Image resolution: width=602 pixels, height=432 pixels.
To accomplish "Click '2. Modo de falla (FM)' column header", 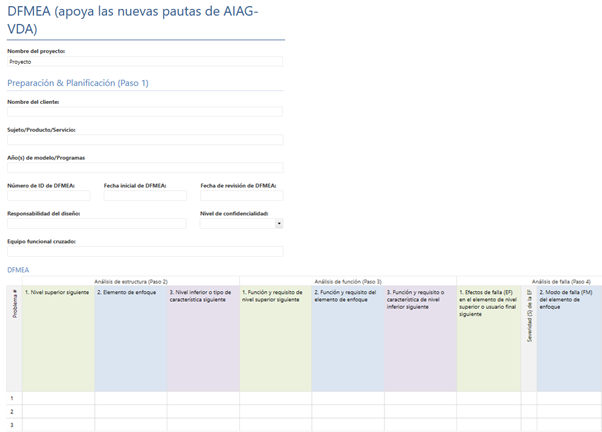I will click(569, 338).
